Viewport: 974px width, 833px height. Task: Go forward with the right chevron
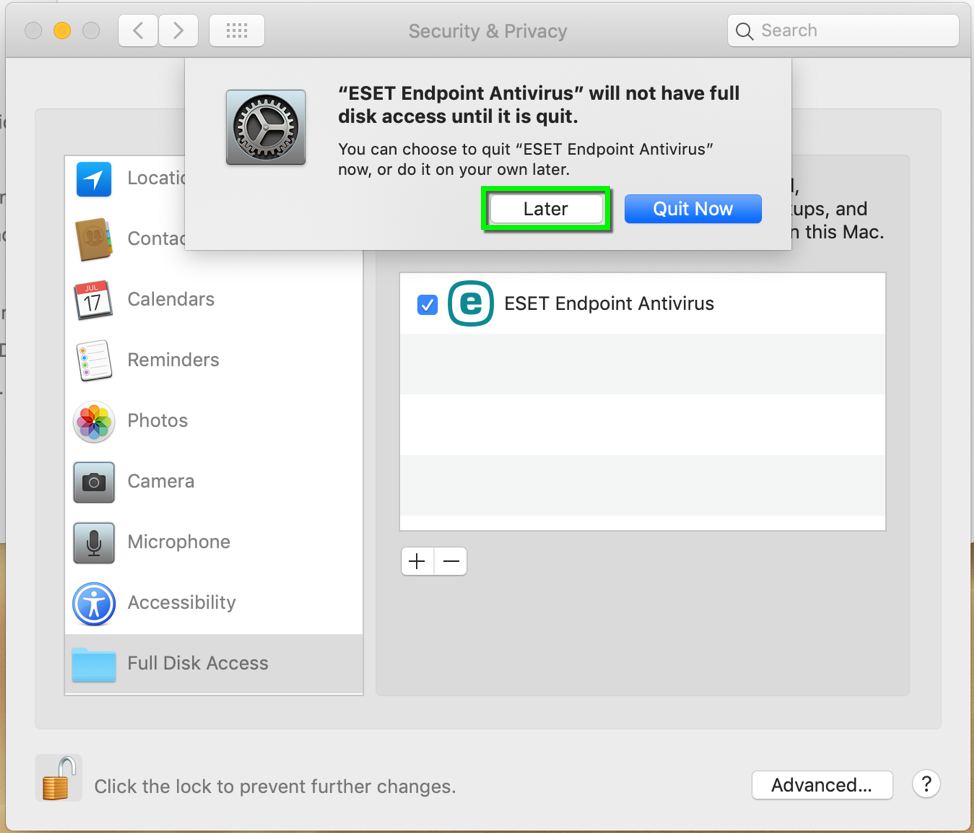click(178, 30)
